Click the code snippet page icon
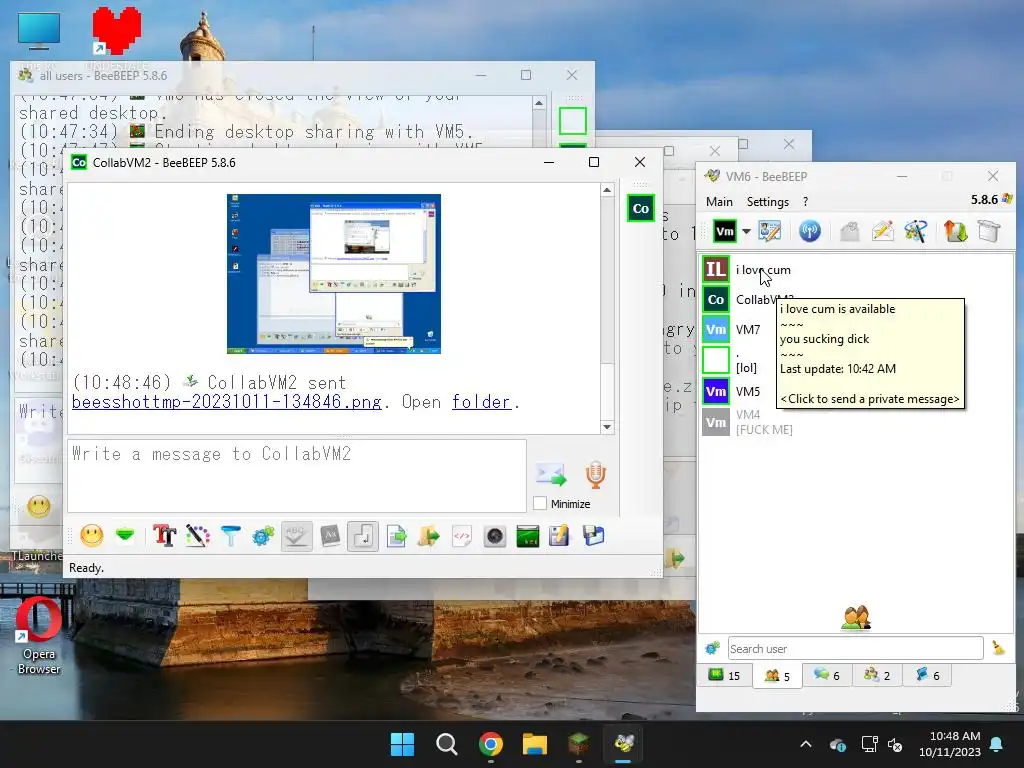This screenshot has height=768, width=1024. coord(462,536)
